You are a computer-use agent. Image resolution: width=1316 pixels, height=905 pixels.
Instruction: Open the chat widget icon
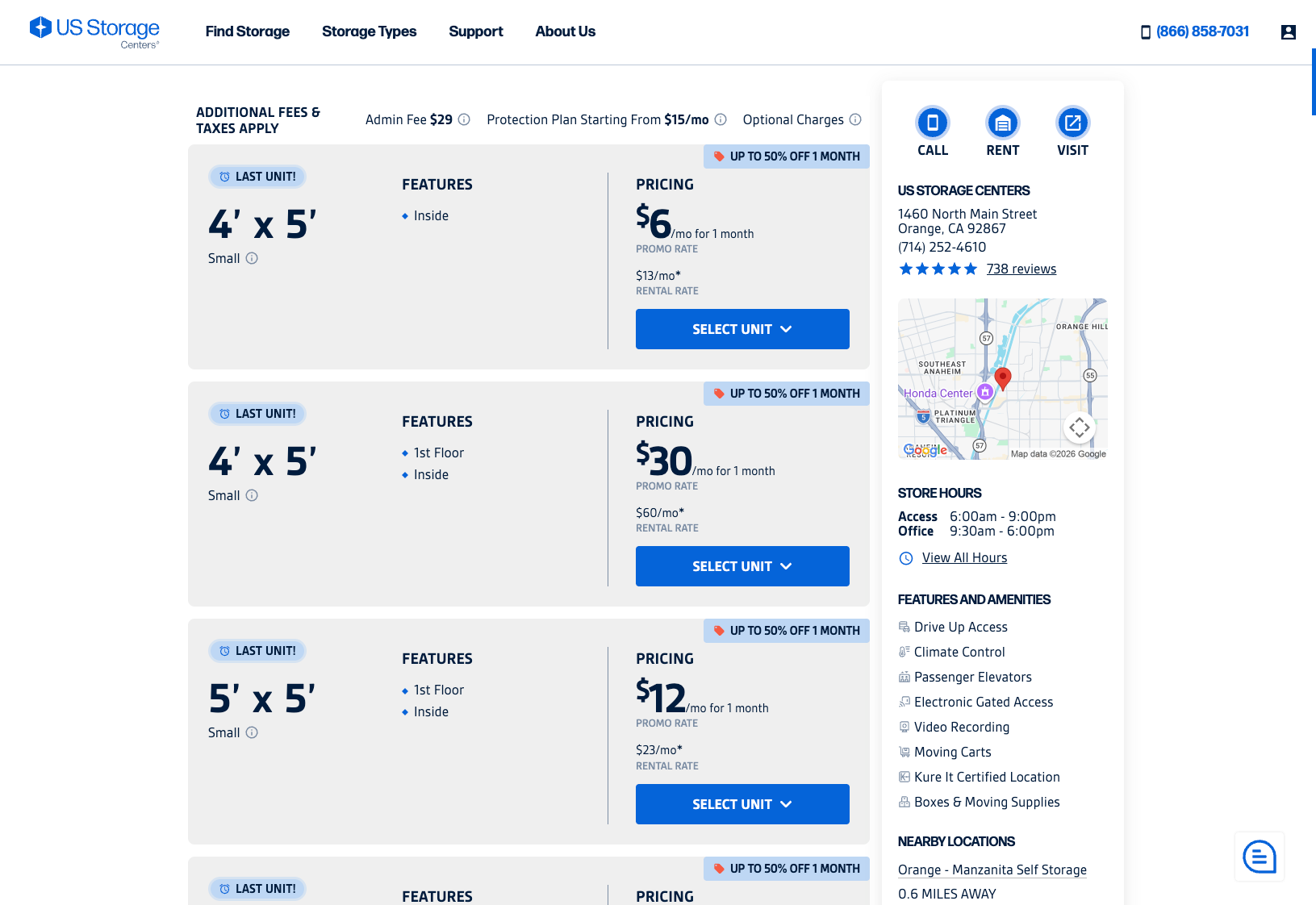(x=1259, y=857)
